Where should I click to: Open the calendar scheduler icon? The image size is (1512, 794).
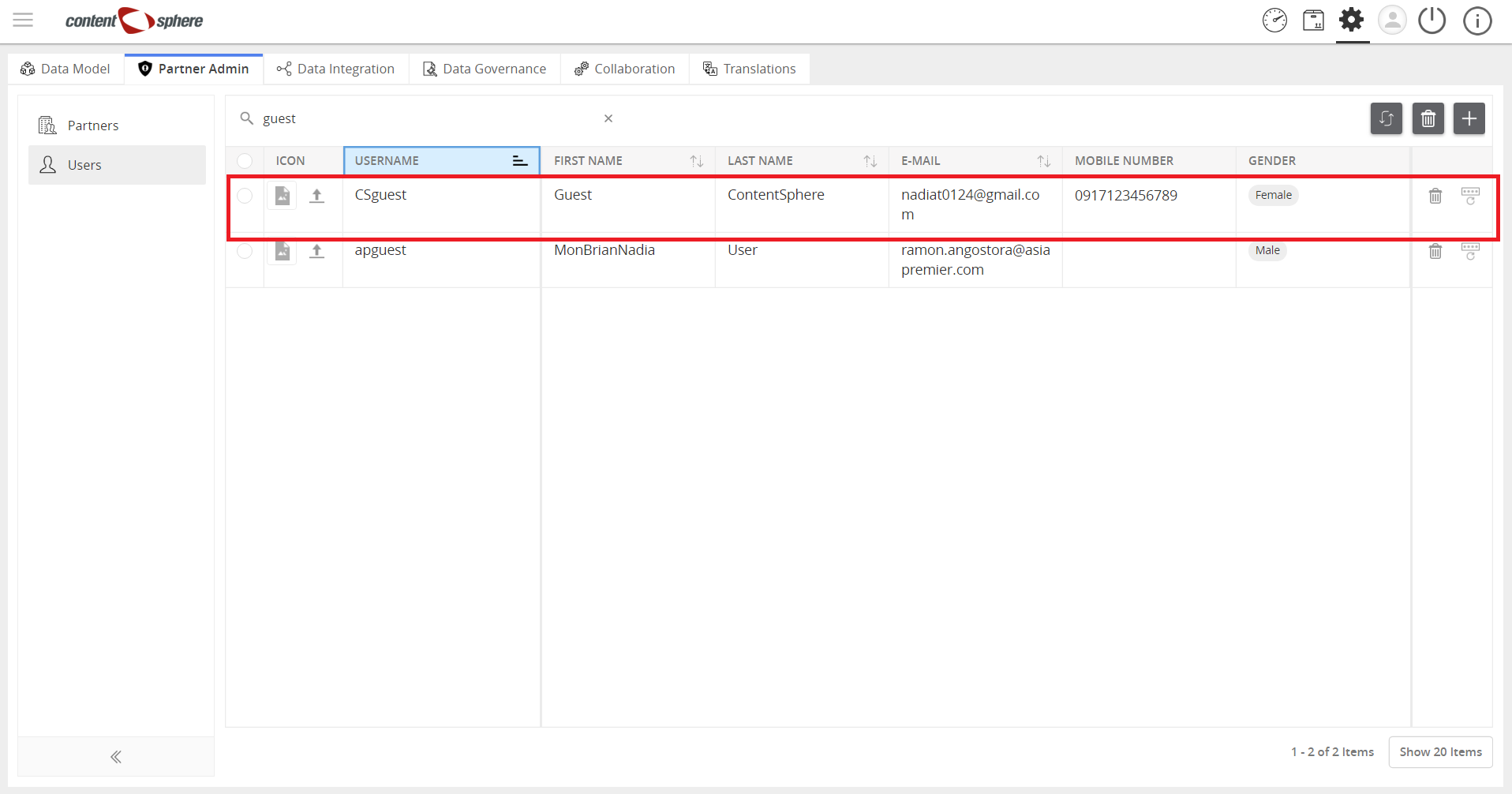click(1313, 21)
